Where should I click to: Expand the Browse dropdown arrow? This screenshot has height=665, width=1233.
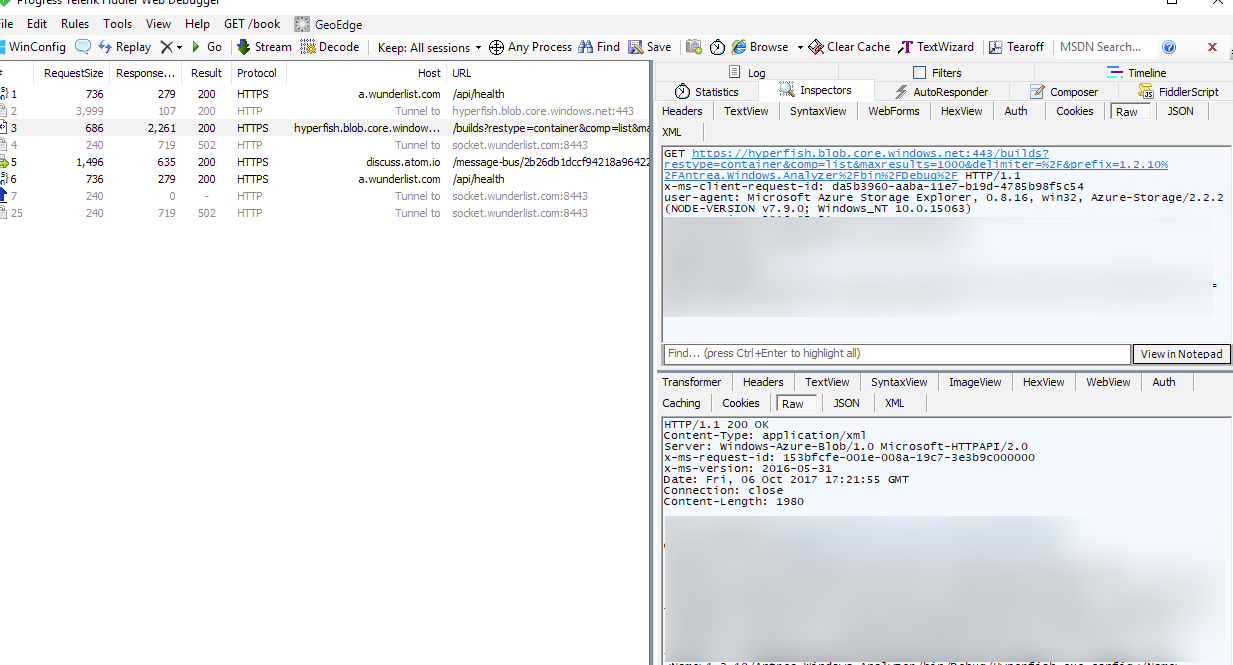(800, 47)
